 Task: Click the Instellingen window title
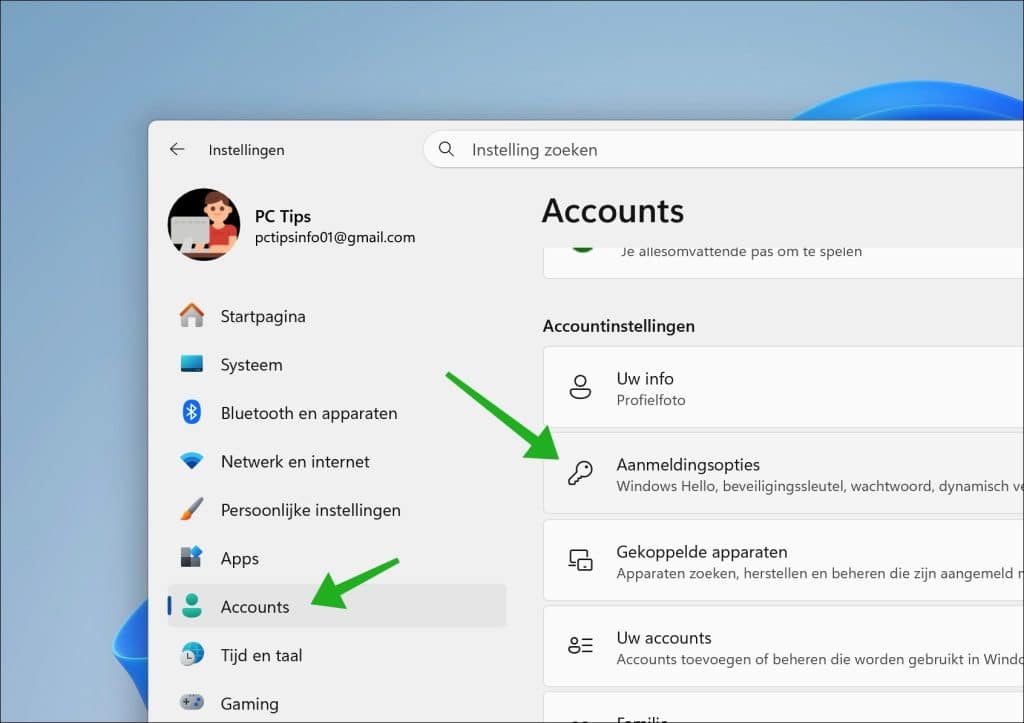click(x=246, y=150)
